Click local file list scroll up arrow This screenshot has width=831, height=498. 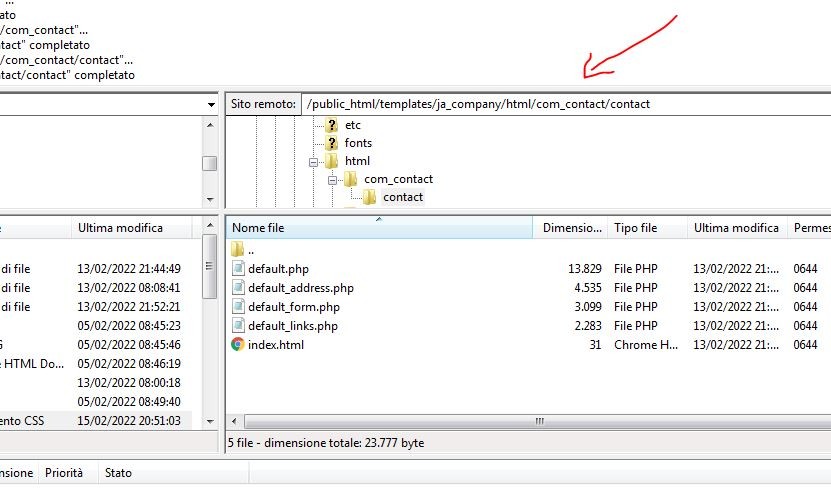tap(210, 225)
